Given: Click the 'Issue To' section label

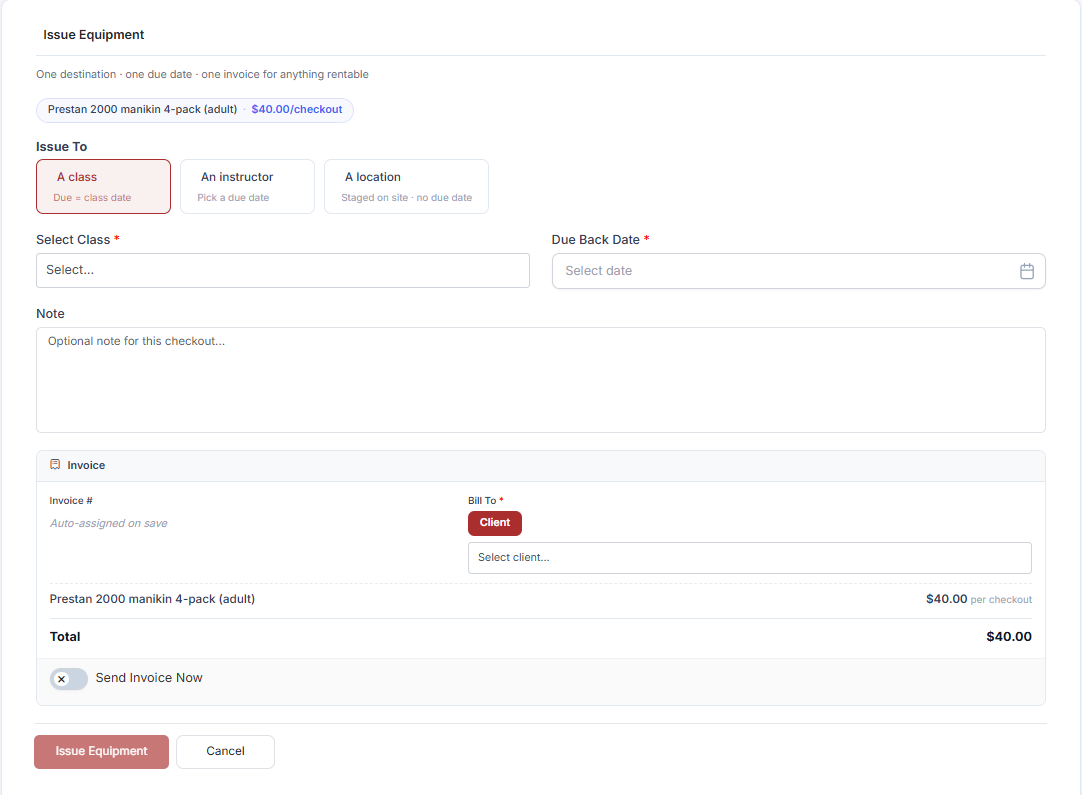Looking at the screenshot, I should [61, 146].
